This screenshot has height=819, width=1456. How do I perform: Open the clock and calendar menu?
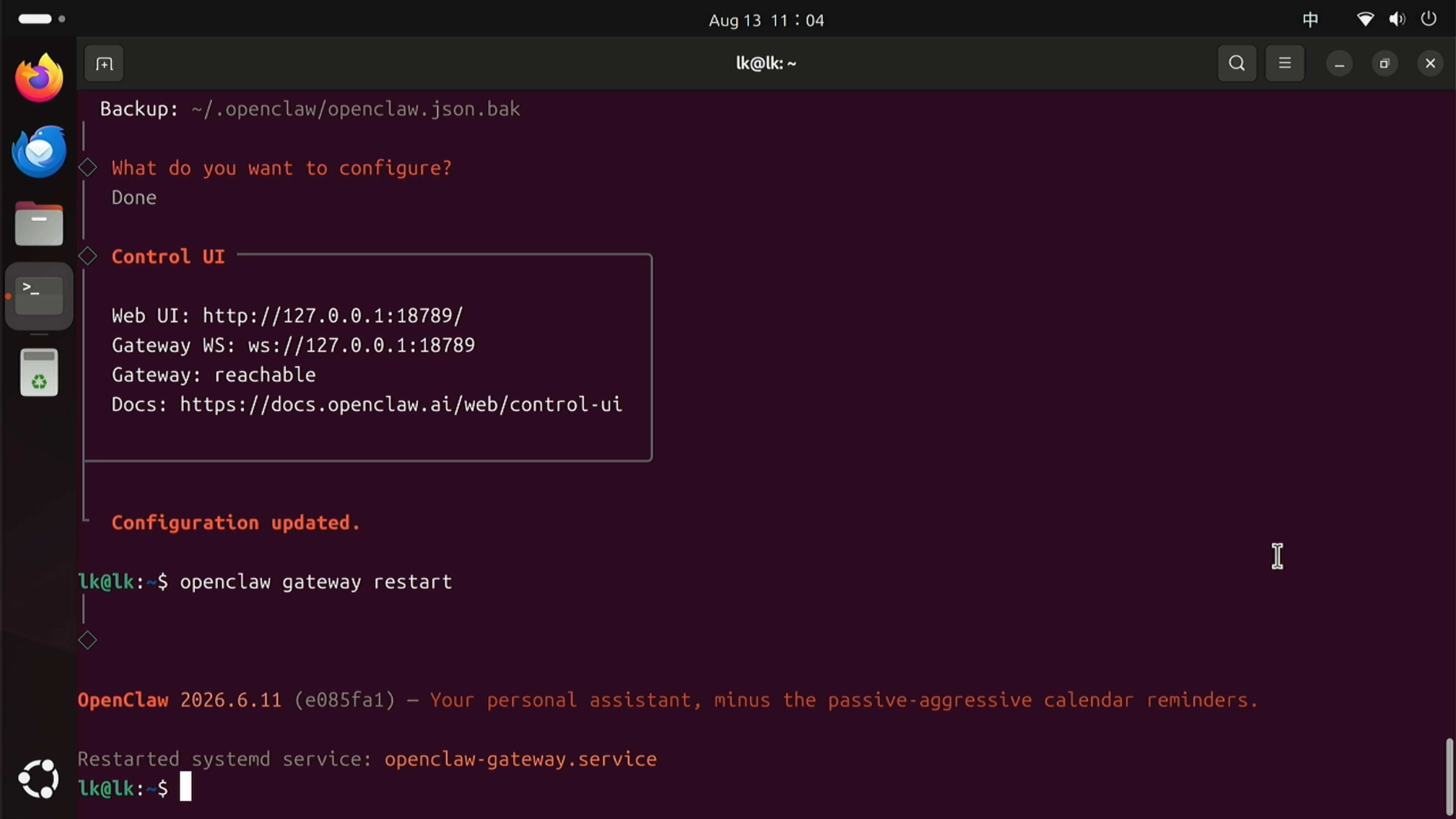click(766, 20)
